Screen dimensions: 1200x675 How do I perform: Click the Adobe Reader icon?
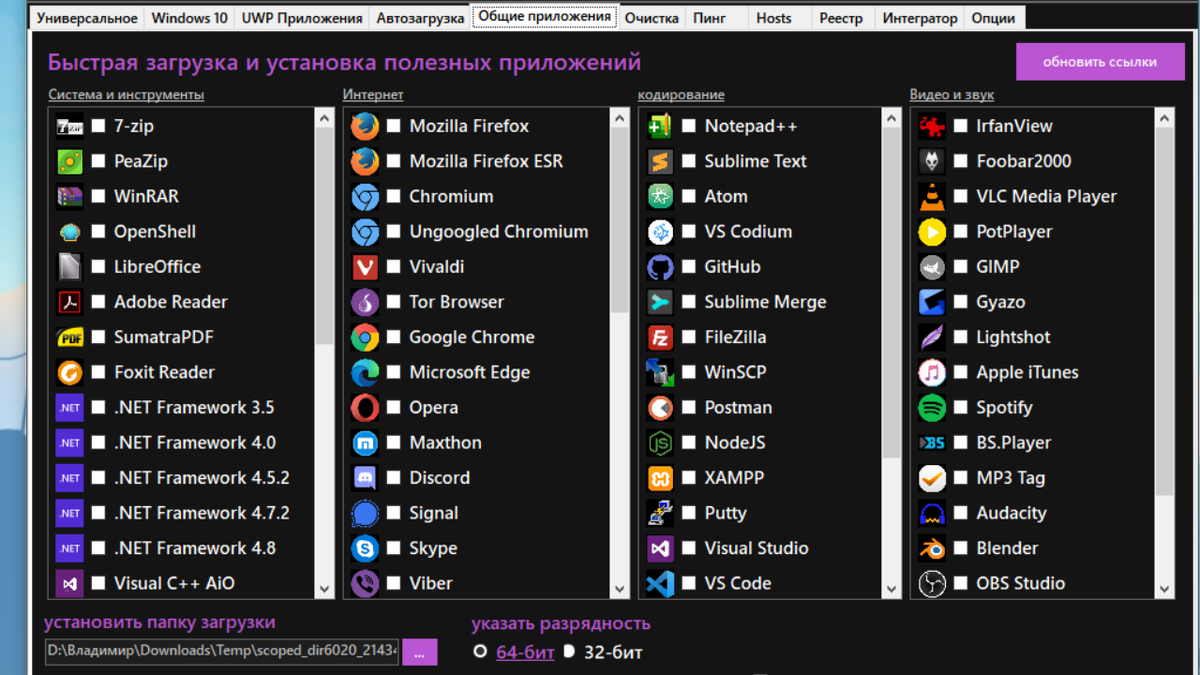70,302
